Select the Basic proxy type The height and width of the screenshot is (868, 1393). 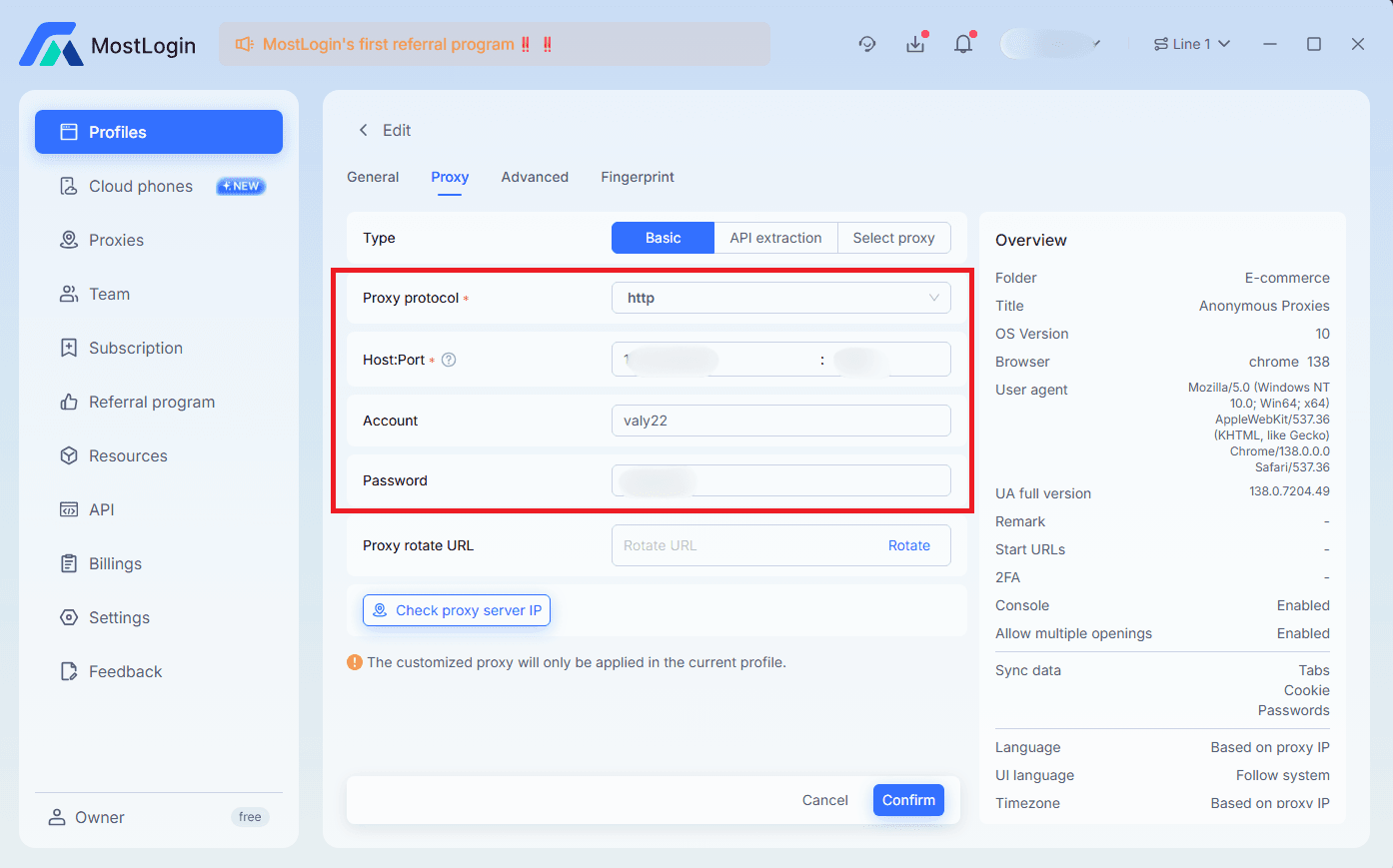662,238
